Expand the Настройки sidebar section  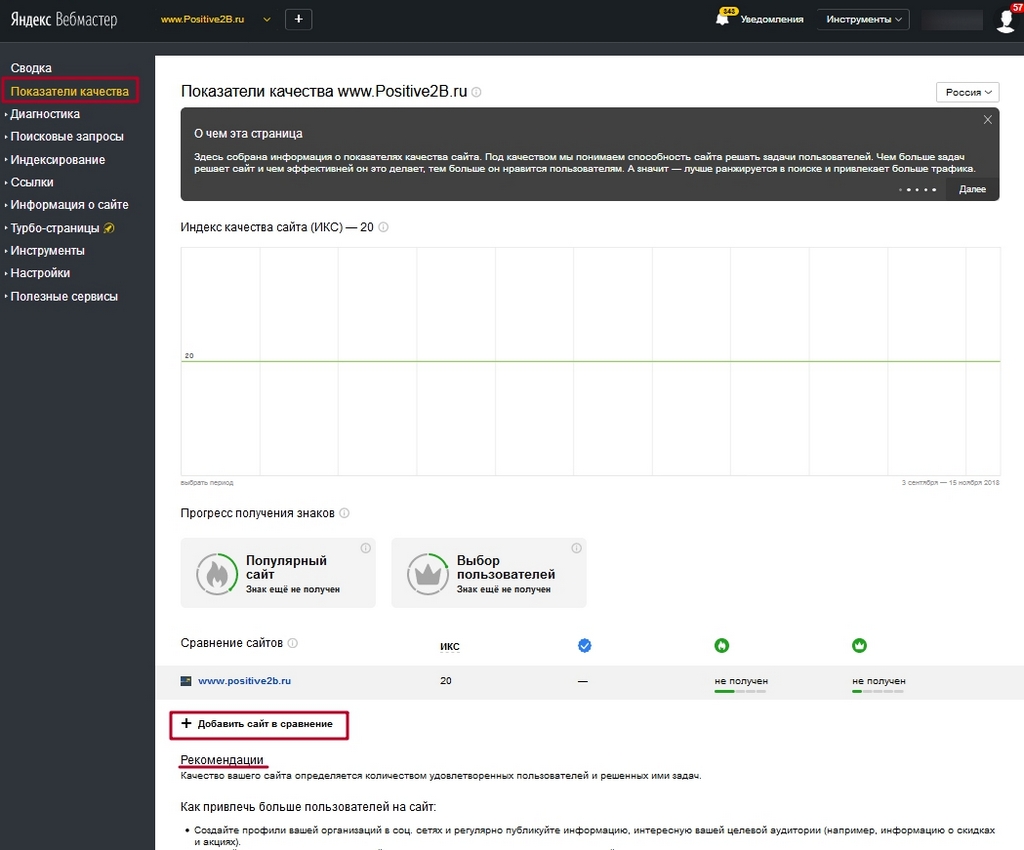[40, 273]
